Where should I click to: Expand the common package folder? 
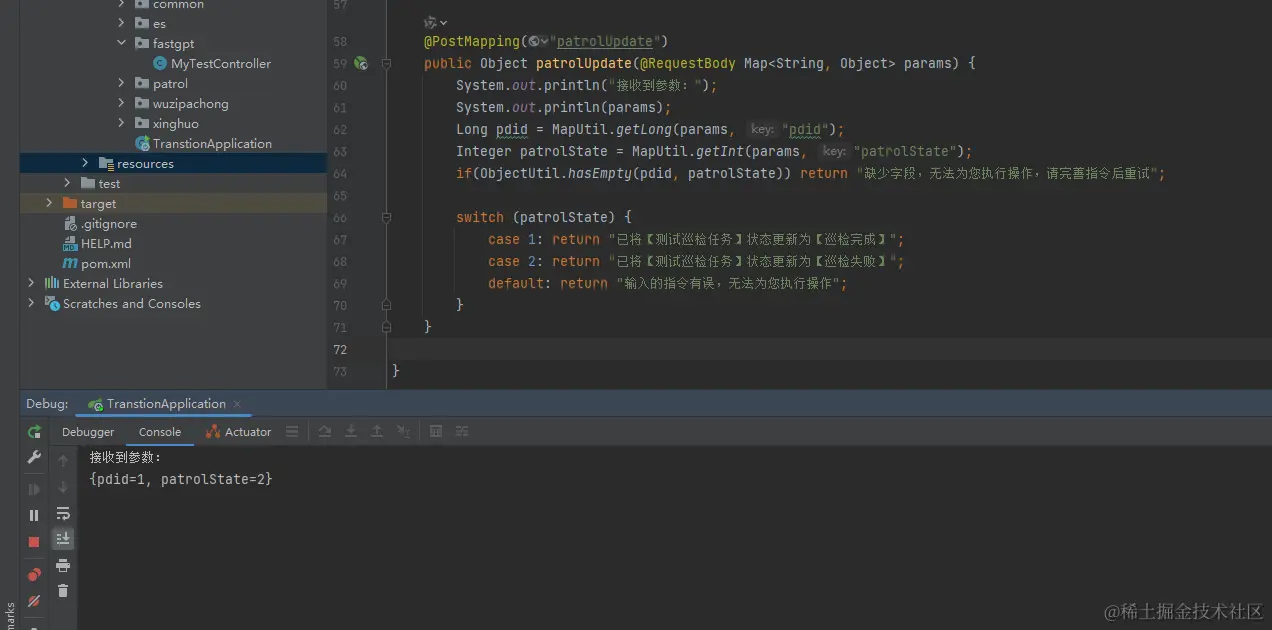tap(122, 4)
